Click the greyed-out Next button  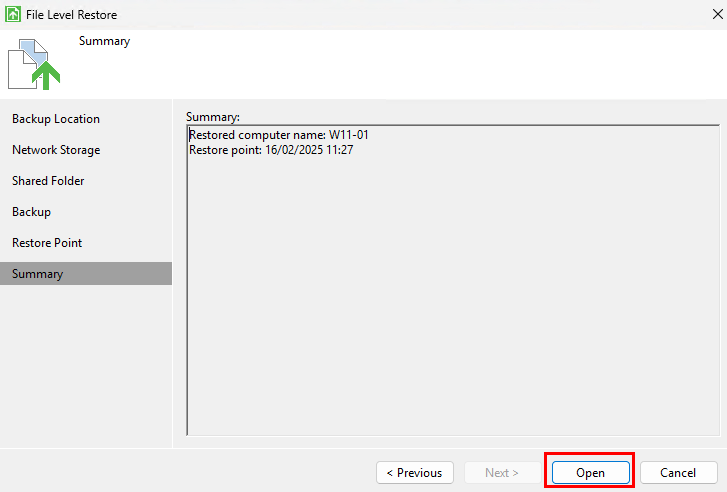[502, 472]
